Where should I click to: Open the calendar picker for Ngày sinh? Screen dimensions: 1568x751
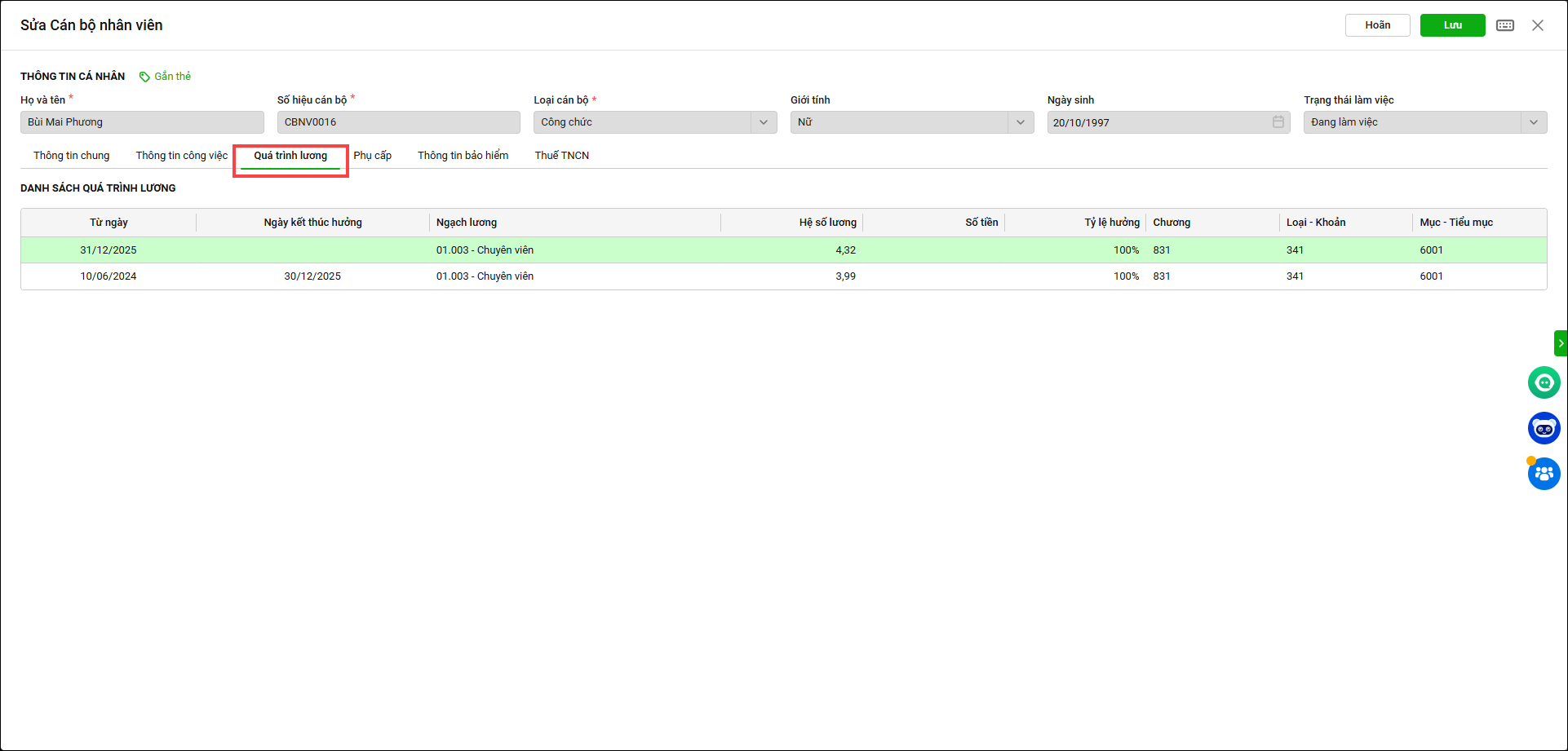[x=1278, y=122]
